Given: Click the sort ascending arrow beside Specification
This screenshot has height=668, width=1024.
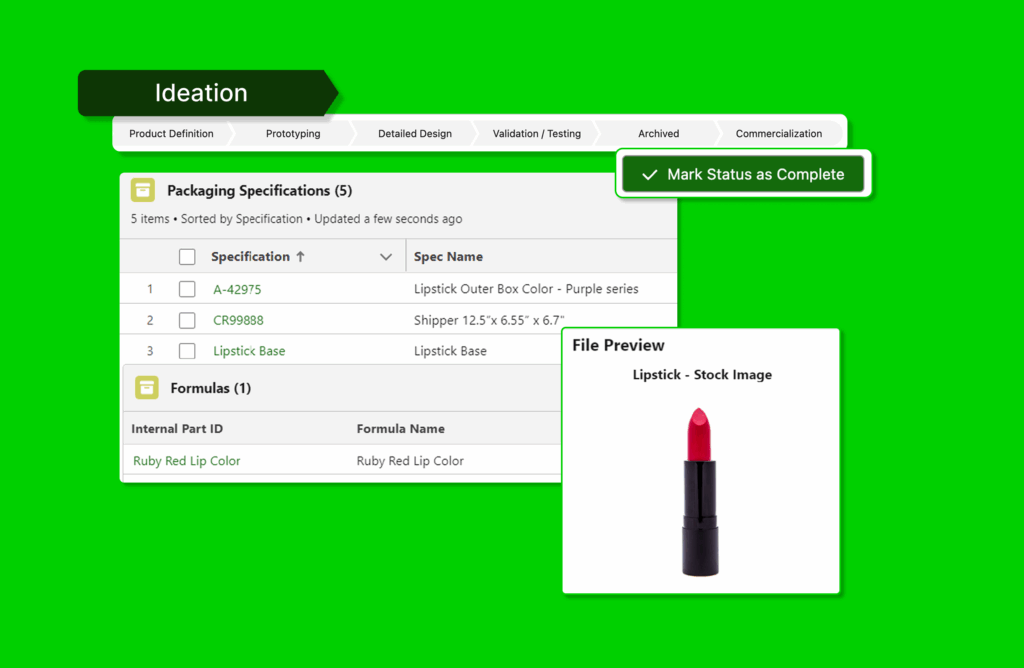Looking at the screenshot, I should (x=300, y=257).
